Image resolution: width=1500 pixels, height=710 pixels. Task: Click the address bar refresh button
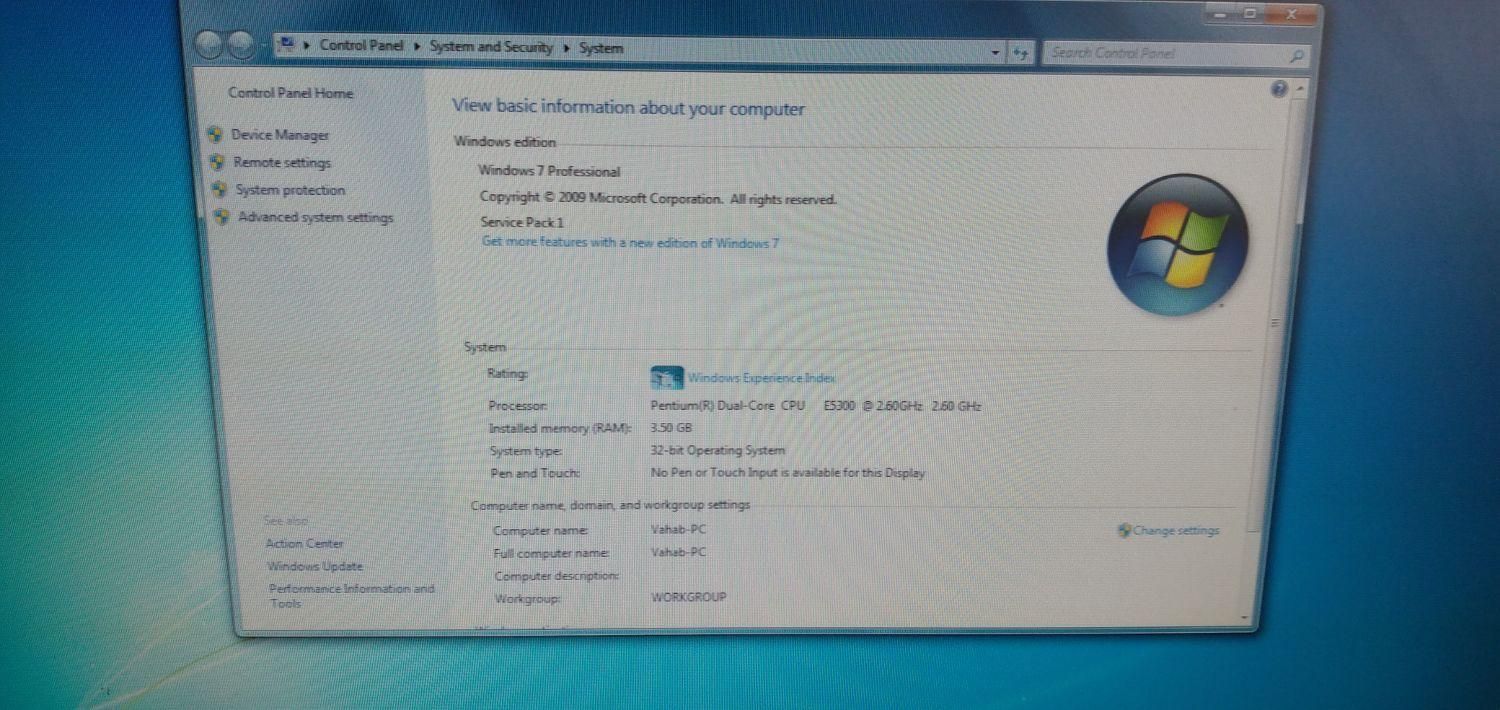1020,53
